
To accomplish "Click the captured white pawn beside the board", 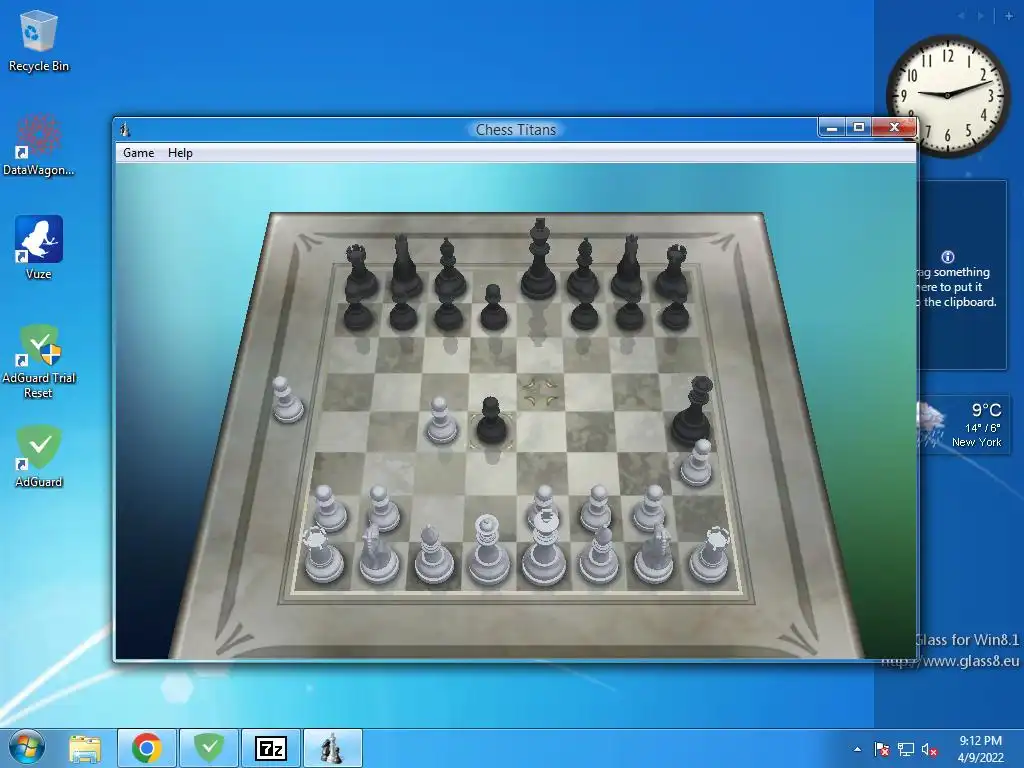I will [287, 400].
